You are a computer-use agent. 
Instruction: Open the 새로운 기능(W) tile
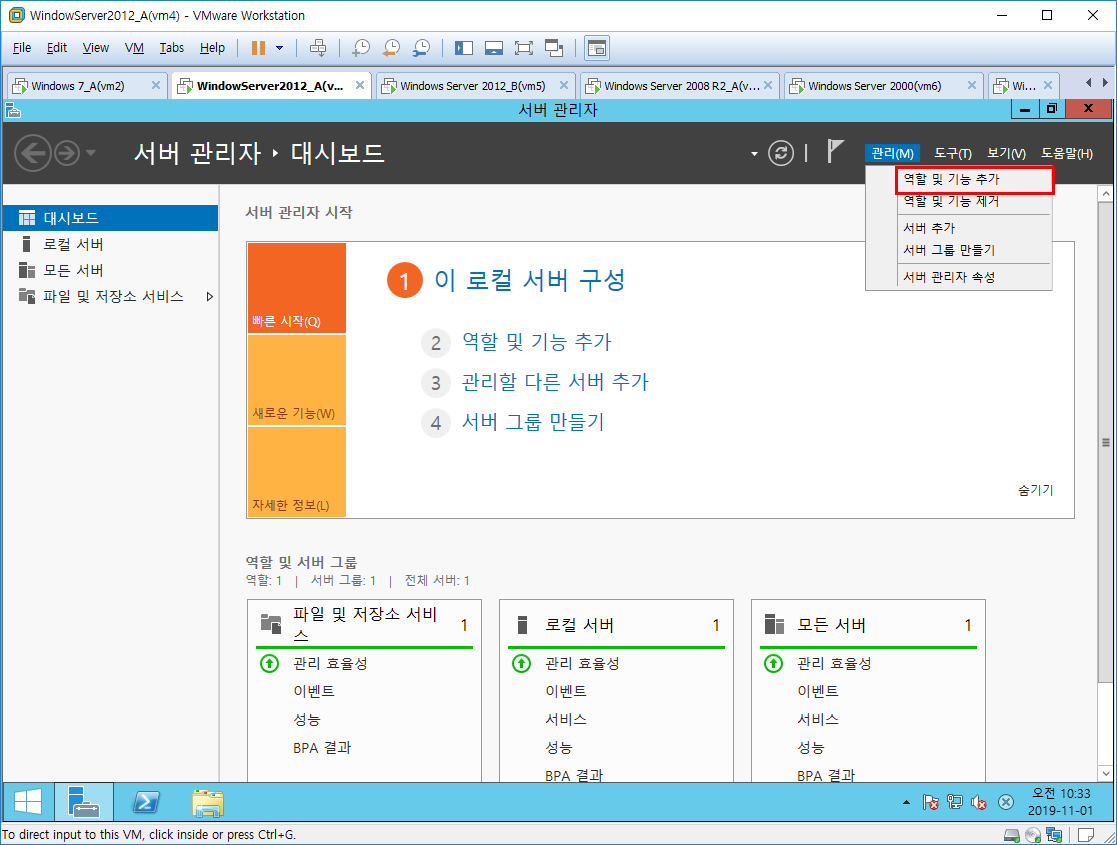[x=297, y=380]
